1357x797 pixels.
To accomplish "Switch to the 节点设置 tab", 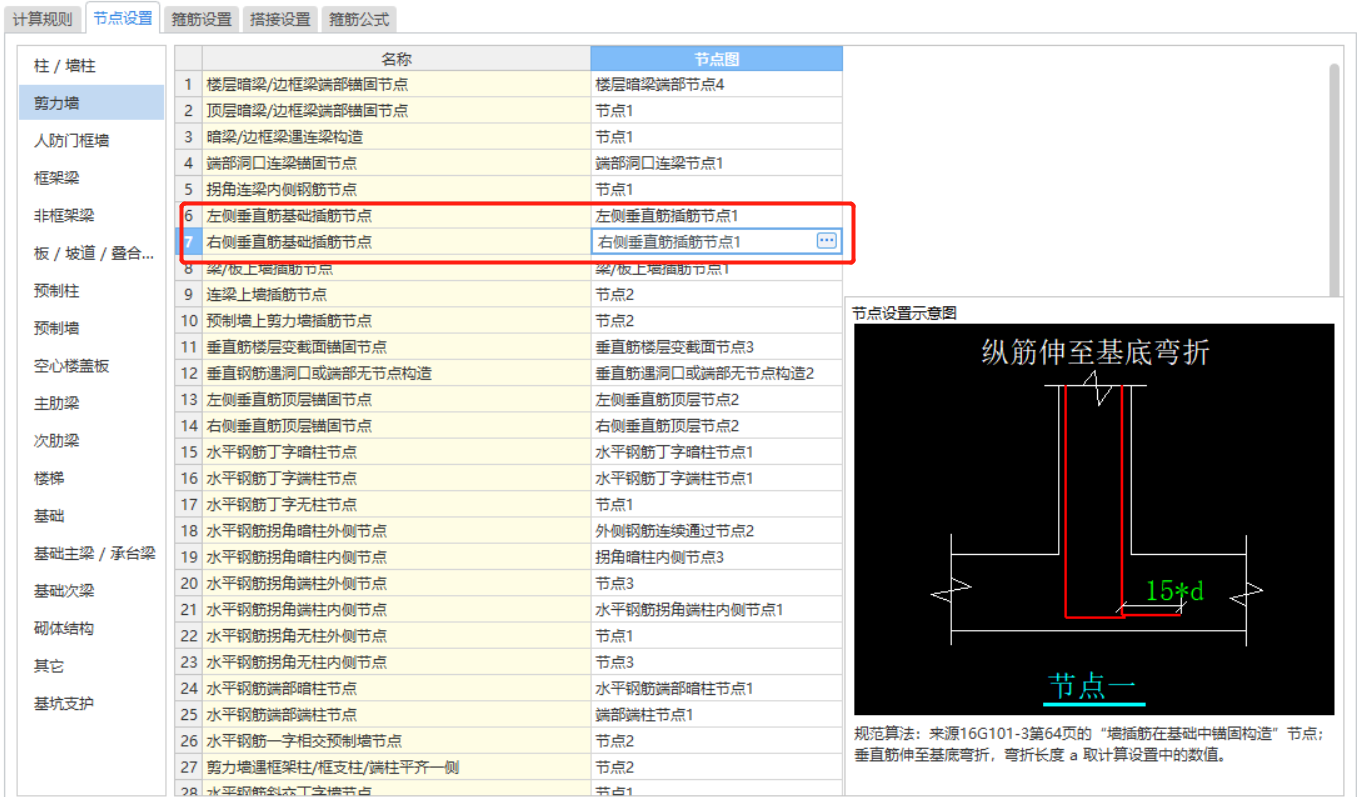I will (x=123, y=18).
